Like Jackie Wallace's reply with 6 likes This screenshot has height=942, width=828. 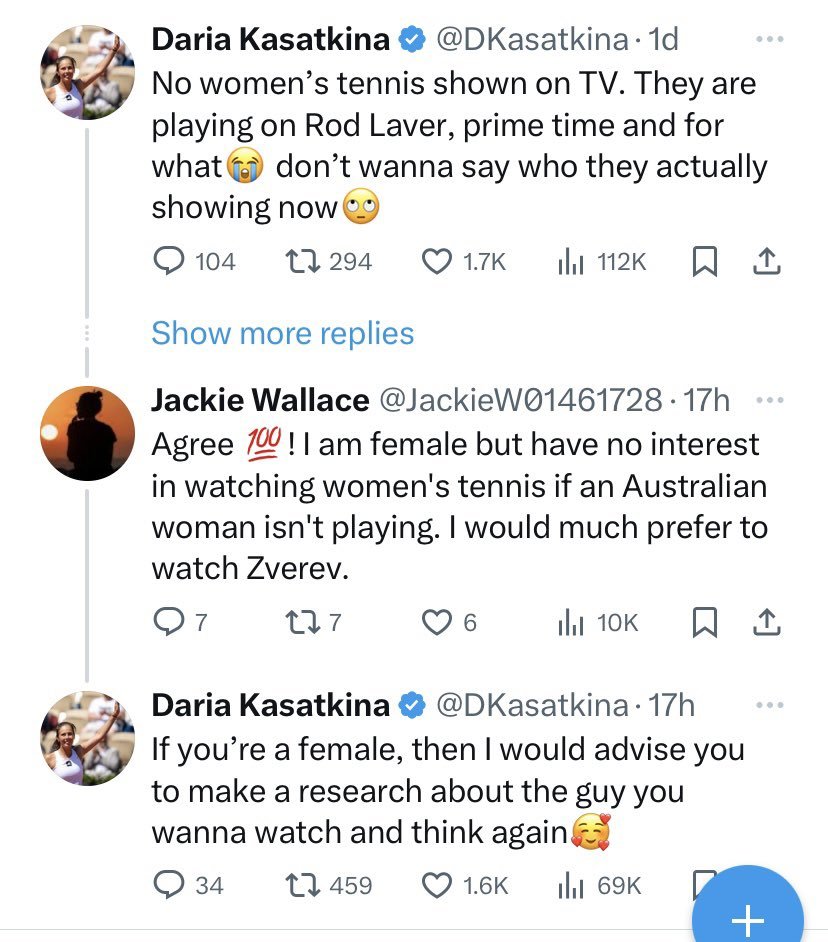(437, 623)
